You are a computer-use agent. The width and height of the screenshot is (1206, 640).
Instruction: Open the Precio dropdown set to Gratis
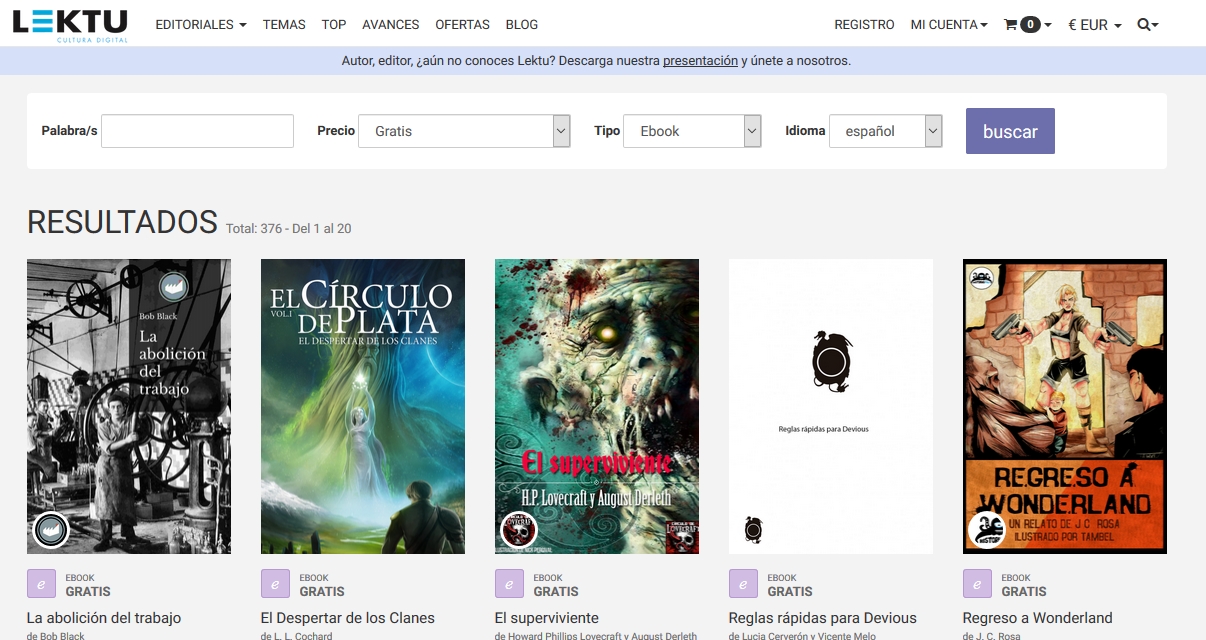(464, 131)
